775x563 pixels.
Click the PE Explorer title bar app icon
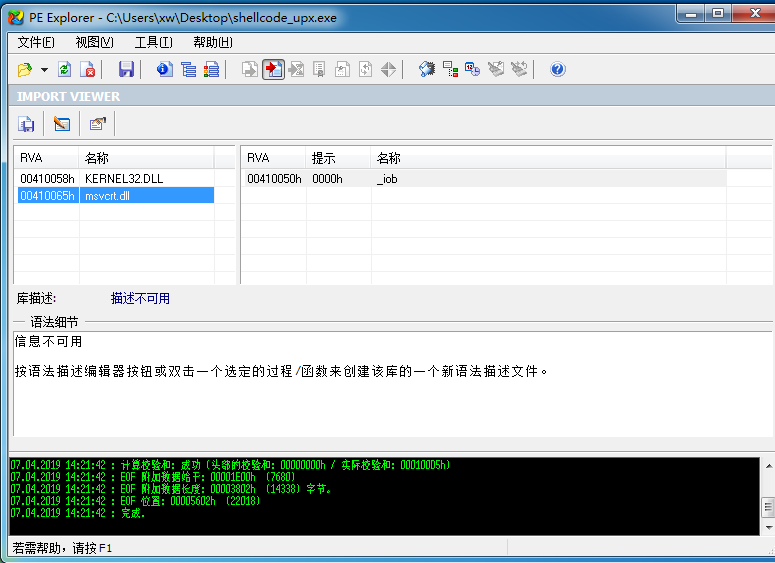pyautogui.click(x=16, y=18)
